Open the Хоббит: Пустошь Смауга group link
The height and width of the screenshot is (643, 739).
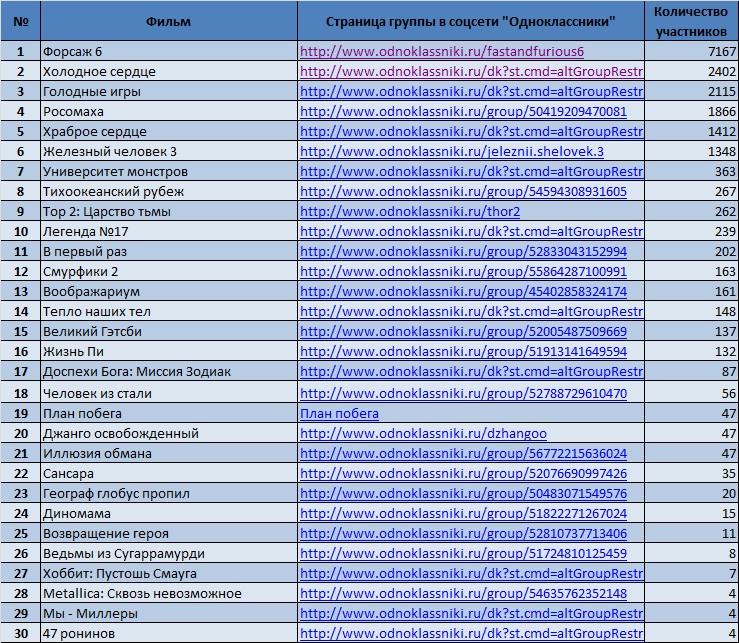471,574
